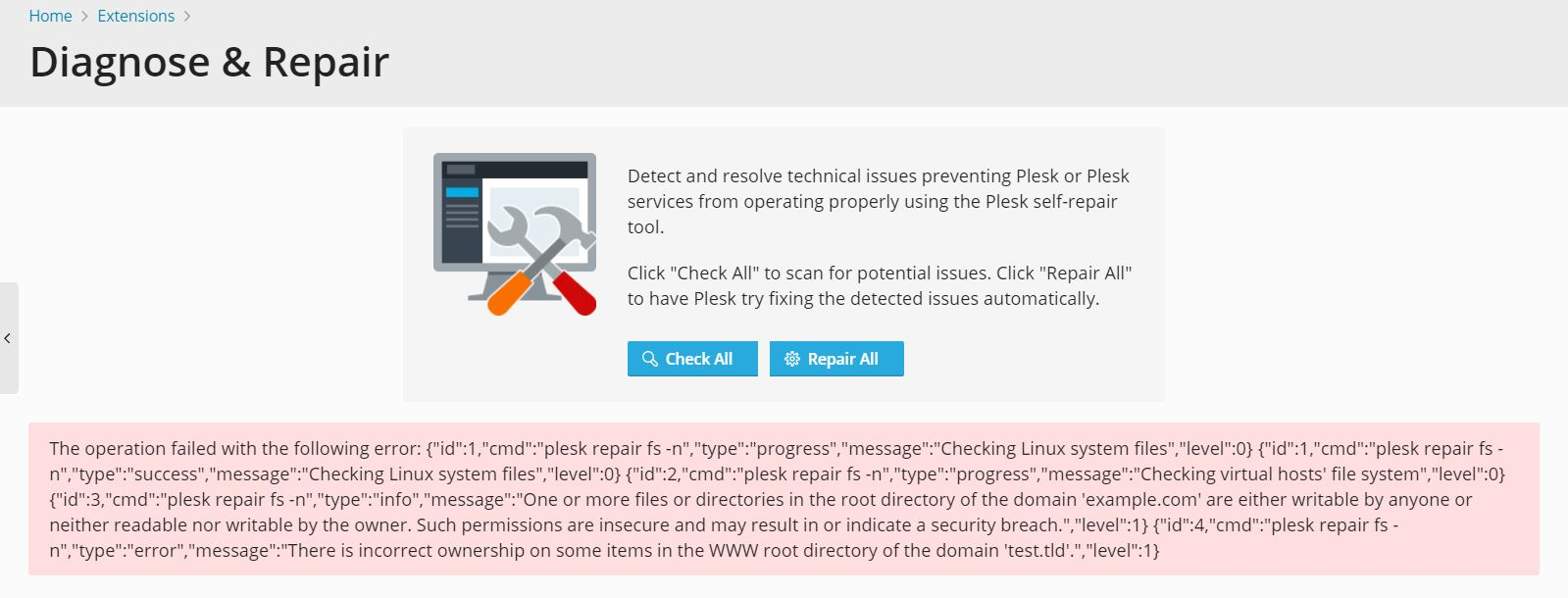The height and width of the screenshot is (598, 1568).
Task: Open the Extensions breadcrumb link
Action: (136, 16)
